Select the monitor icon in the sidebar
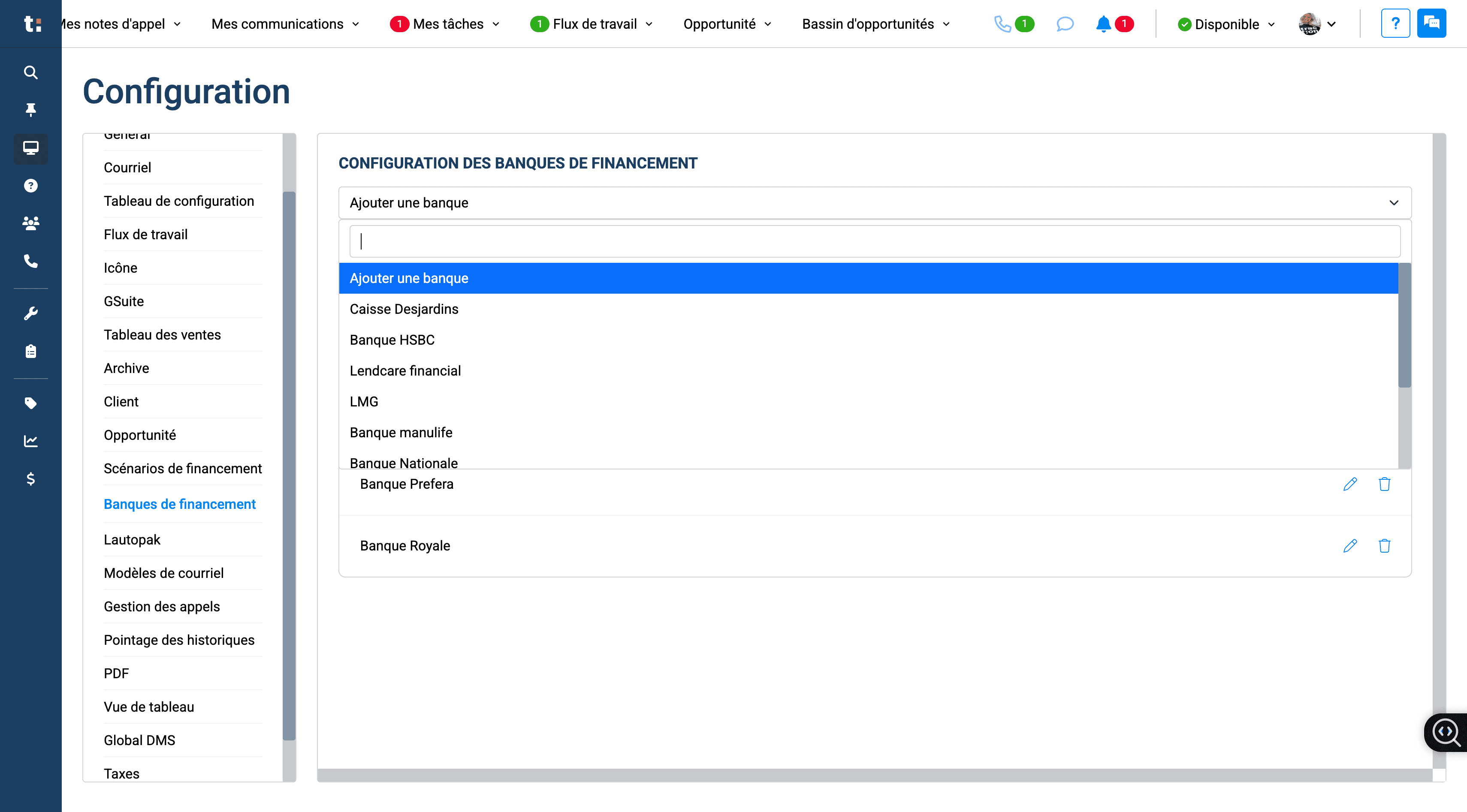Screen dimensions: 1467x812 31,148
